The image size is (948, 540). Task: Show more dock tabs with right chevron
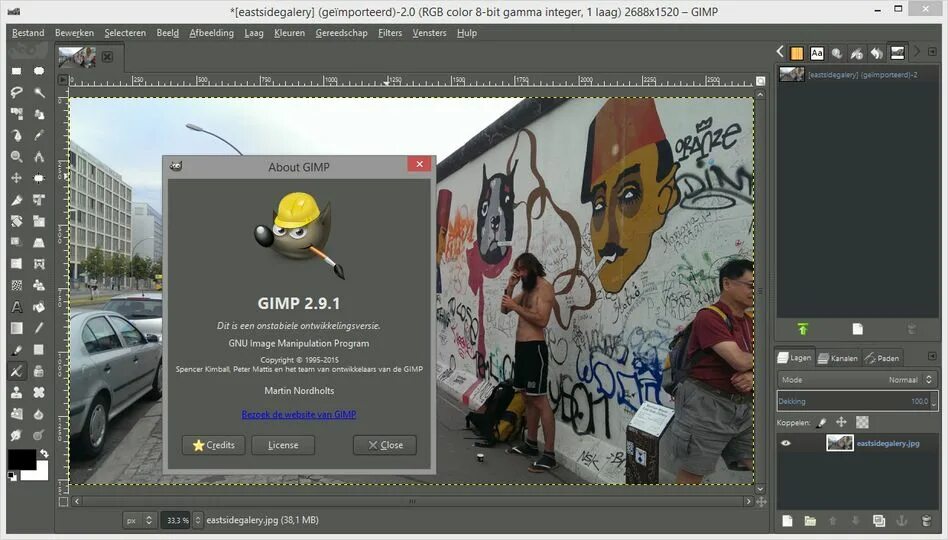coord(917,52)
